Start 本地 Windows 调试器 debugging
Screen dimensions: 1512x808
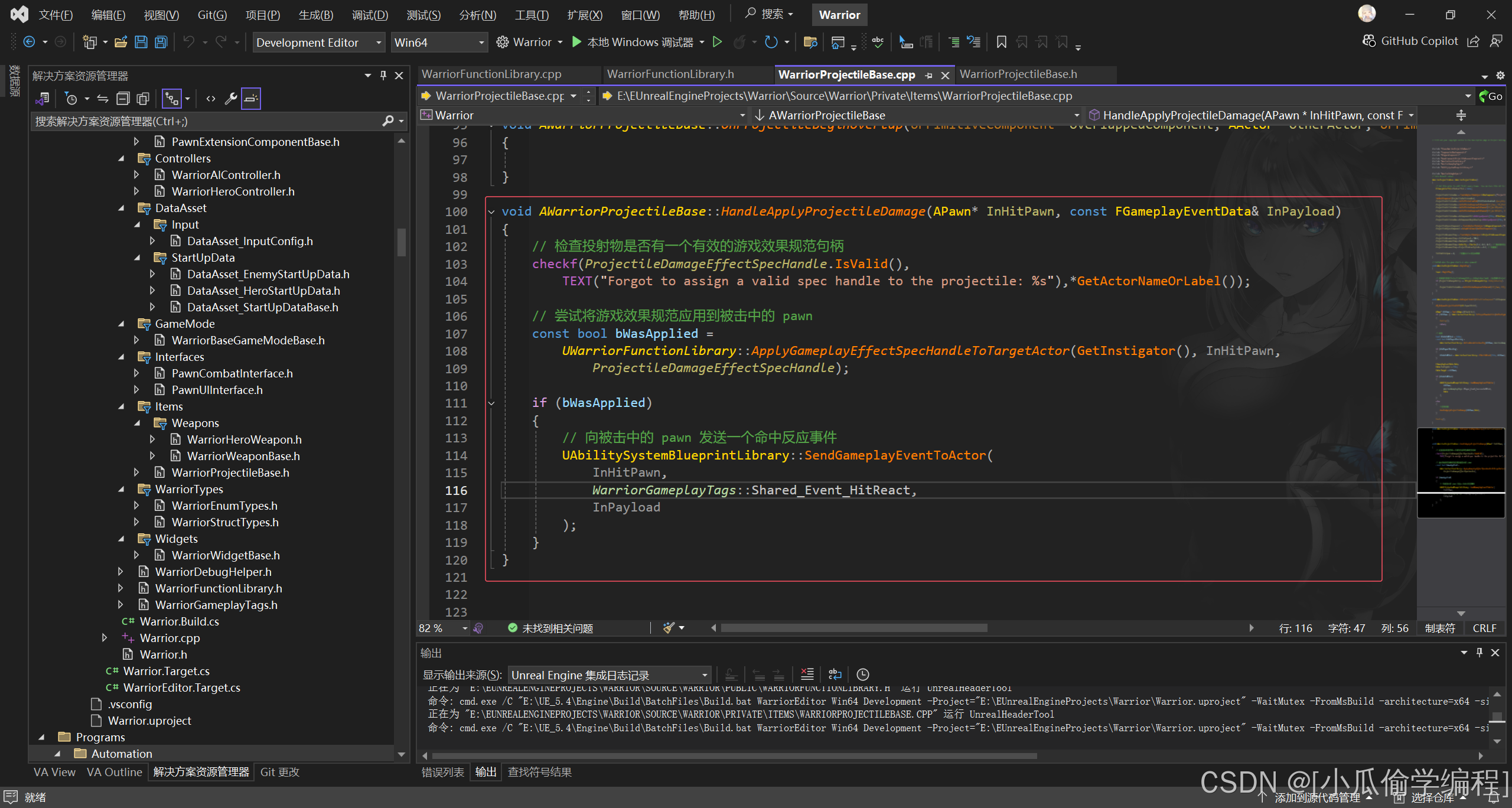[633, 42]
